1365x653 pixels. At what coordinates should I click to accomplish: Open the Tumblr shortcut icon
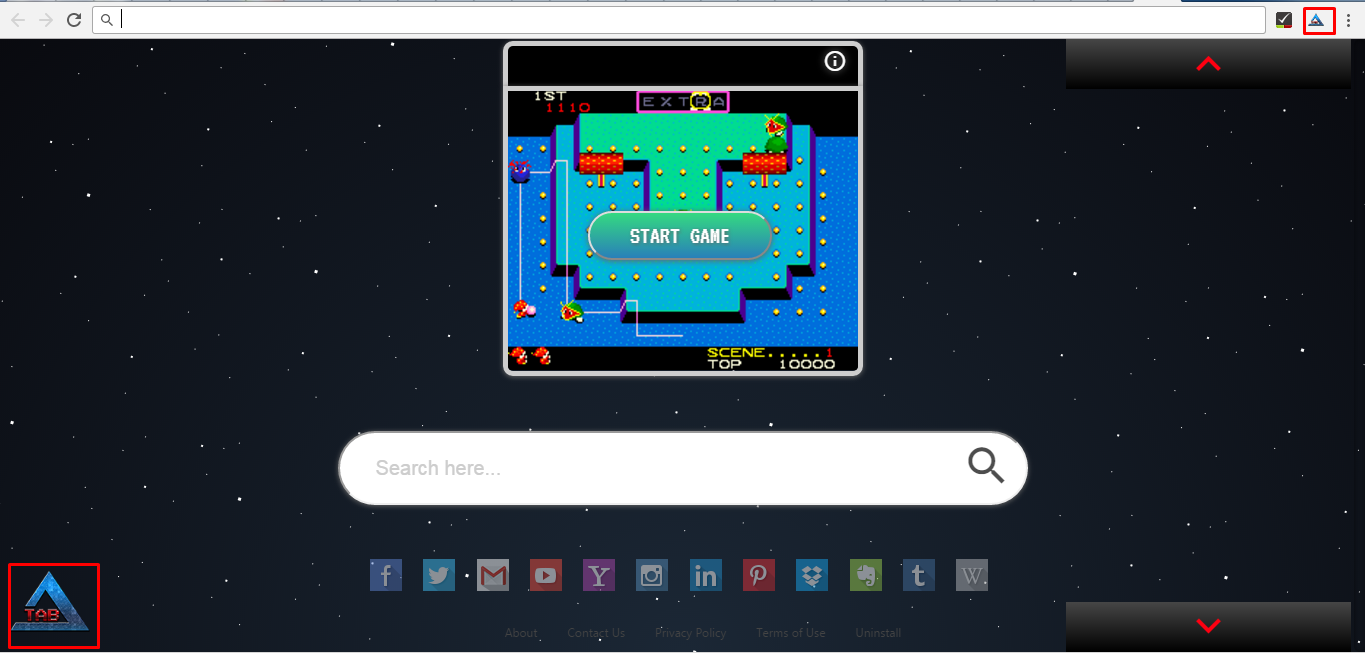919,575
